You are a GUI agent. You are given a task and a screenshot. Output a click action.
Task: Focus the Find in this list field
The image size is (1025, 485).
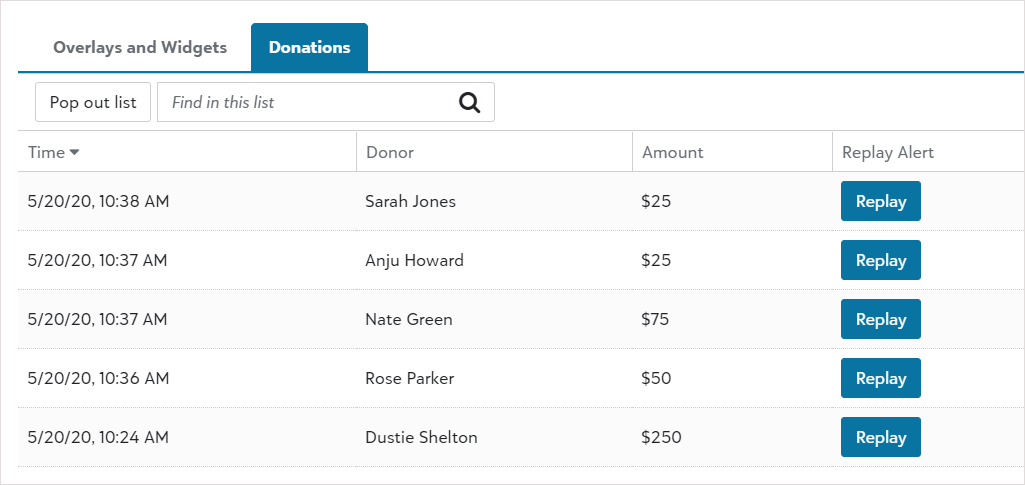[326, 102]
